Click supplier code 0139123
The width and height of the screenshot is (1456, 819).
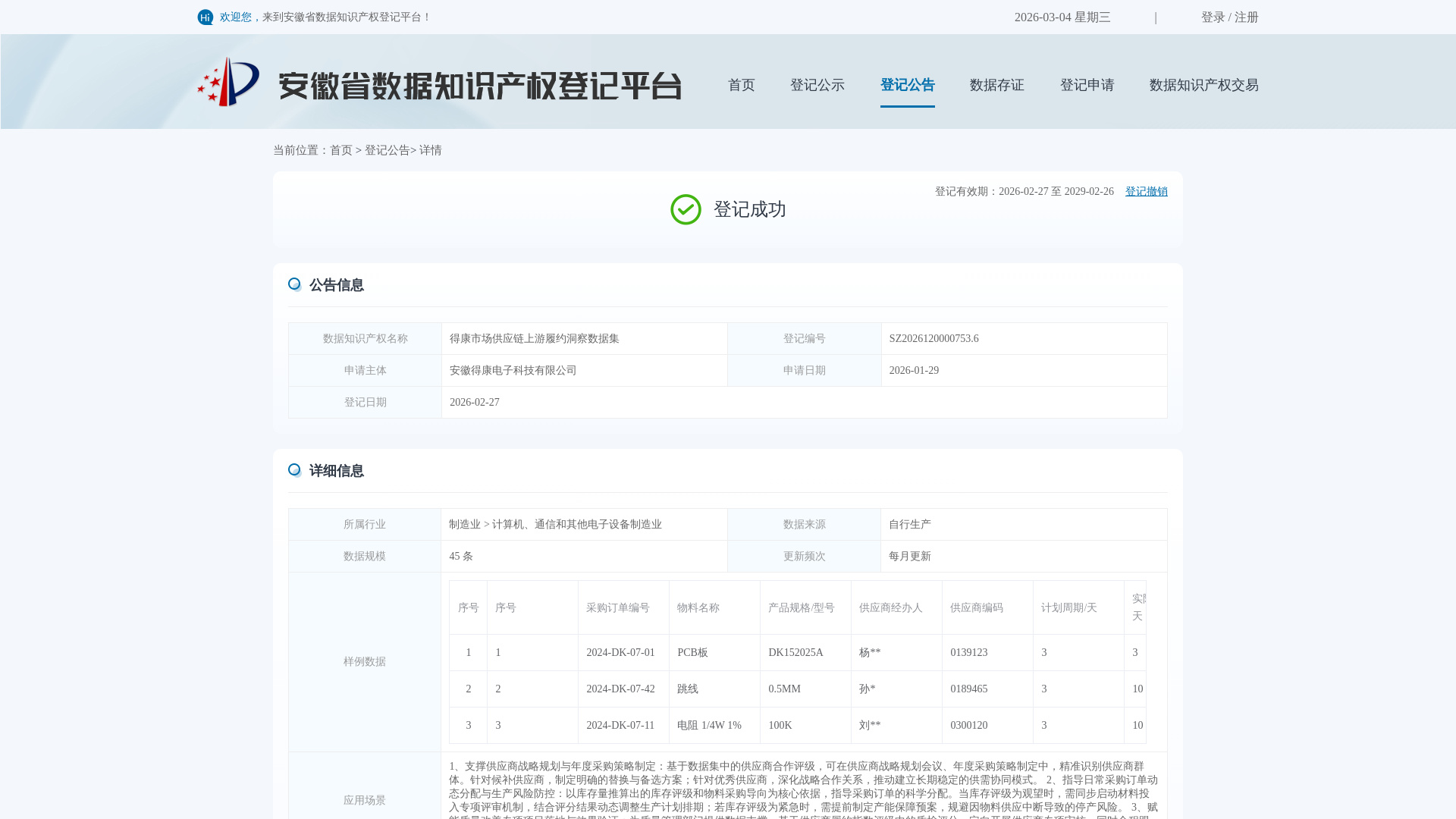(x=969, y=653)
